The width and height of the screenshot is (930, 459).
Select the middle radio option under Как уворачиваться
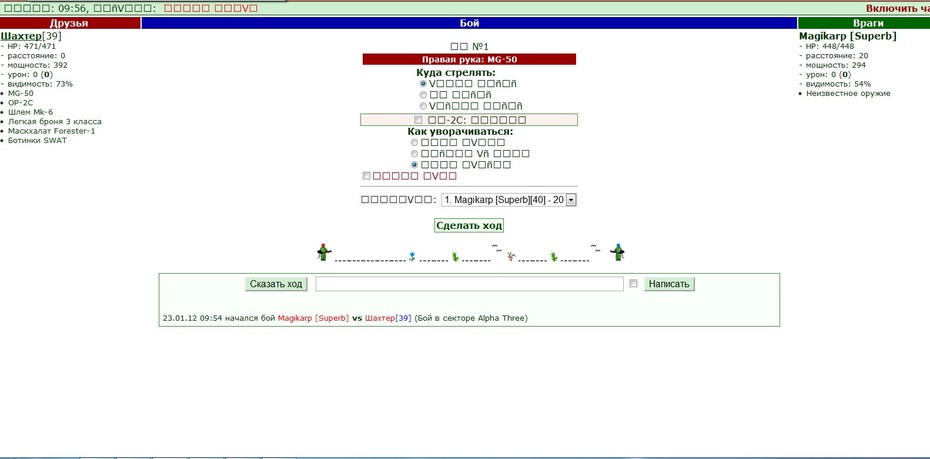point(414,154)
